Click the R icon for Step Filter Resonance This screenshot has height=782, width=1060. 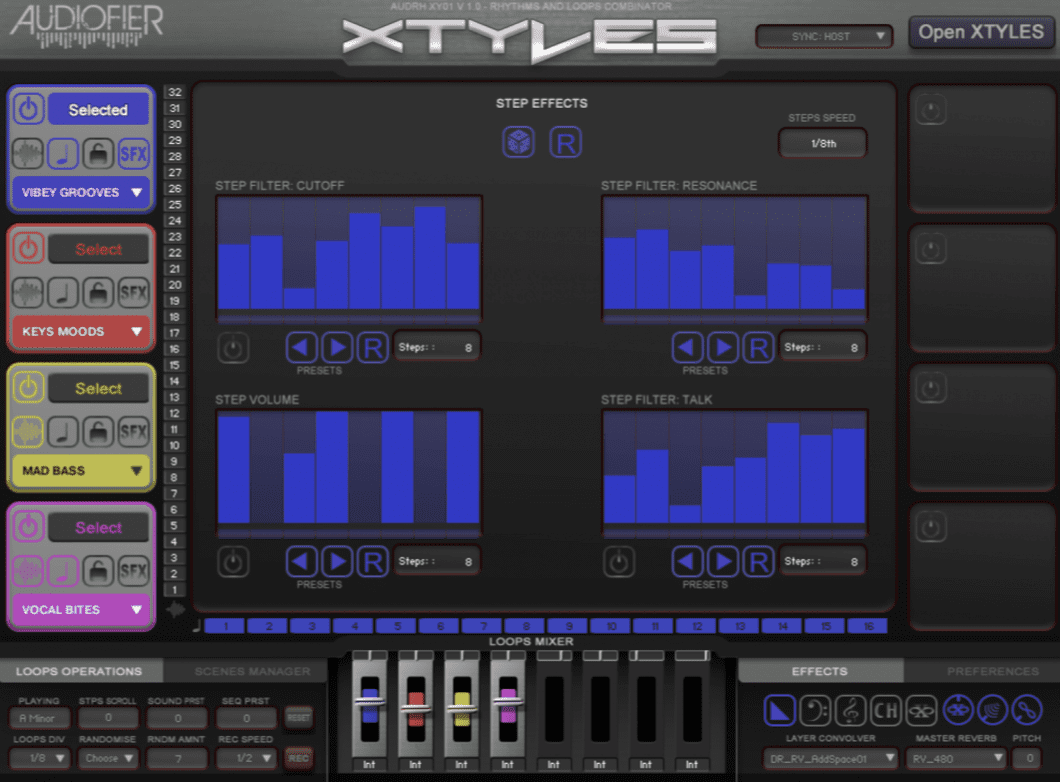(x=758, y=347)
